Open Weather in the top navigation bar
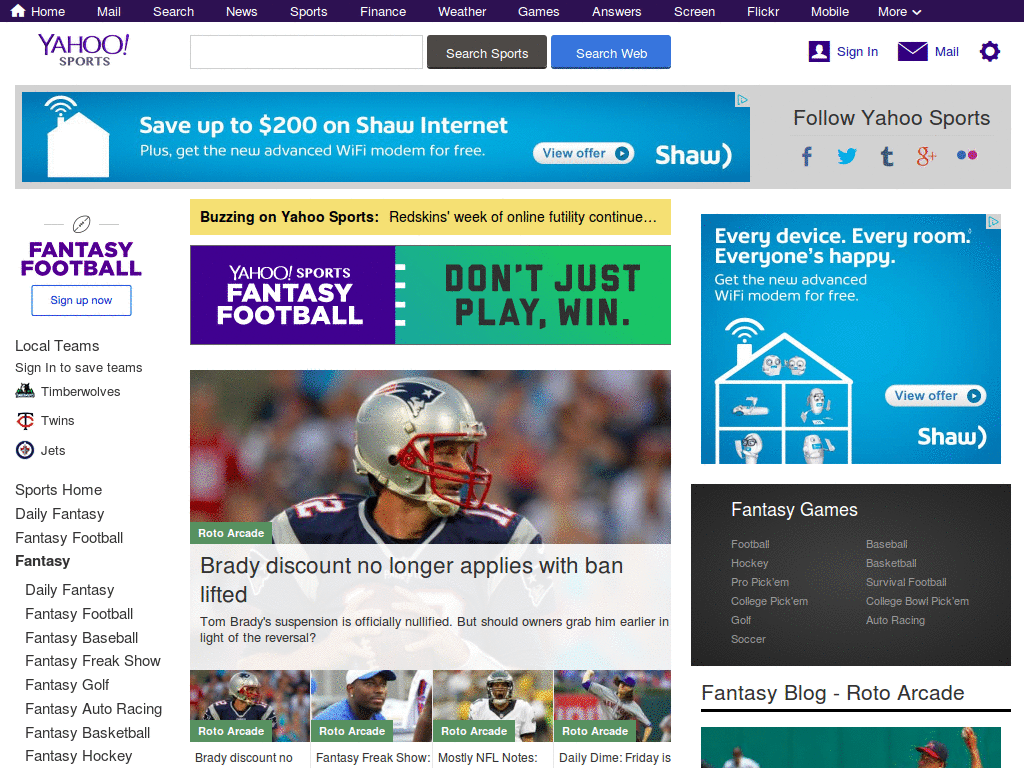 (x=462, y=12)
